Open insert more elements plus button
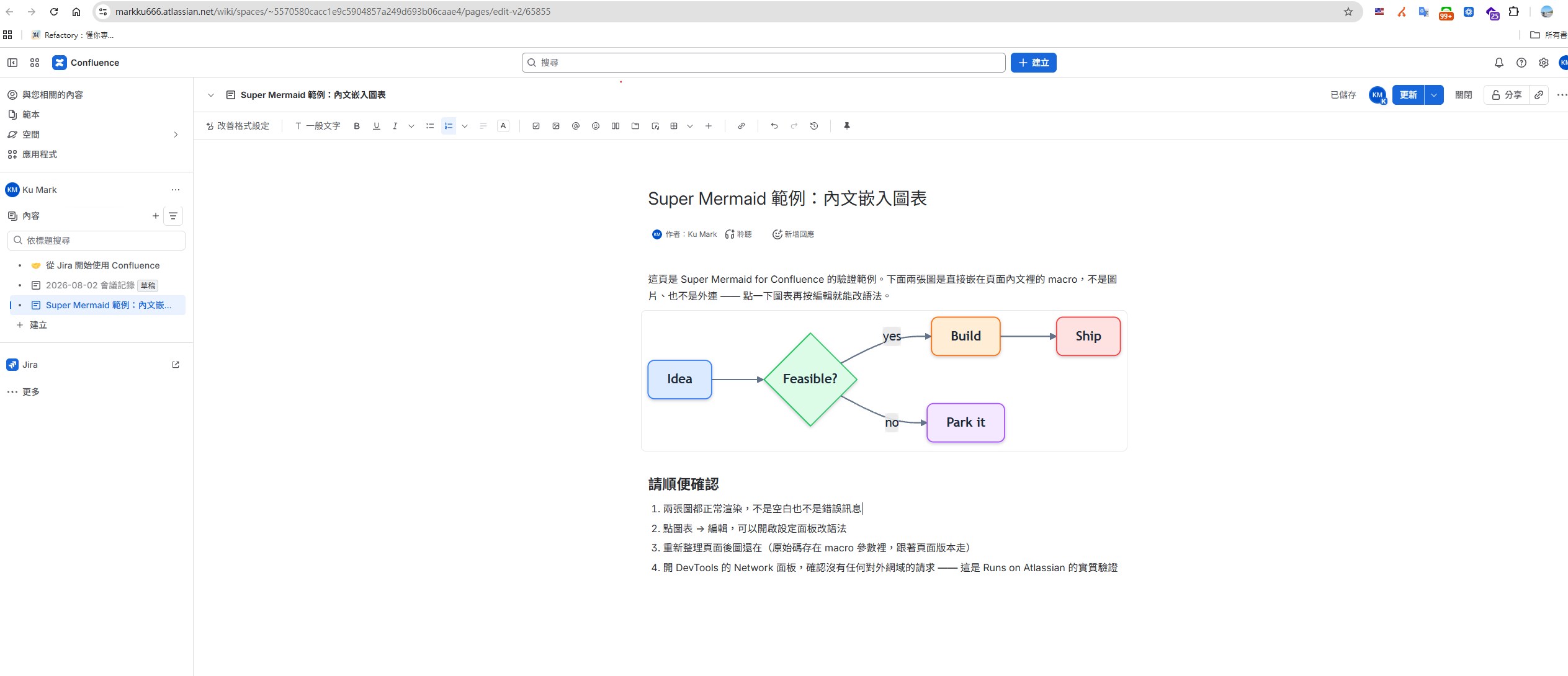The image size is (1568, 676). coord(709,126)
